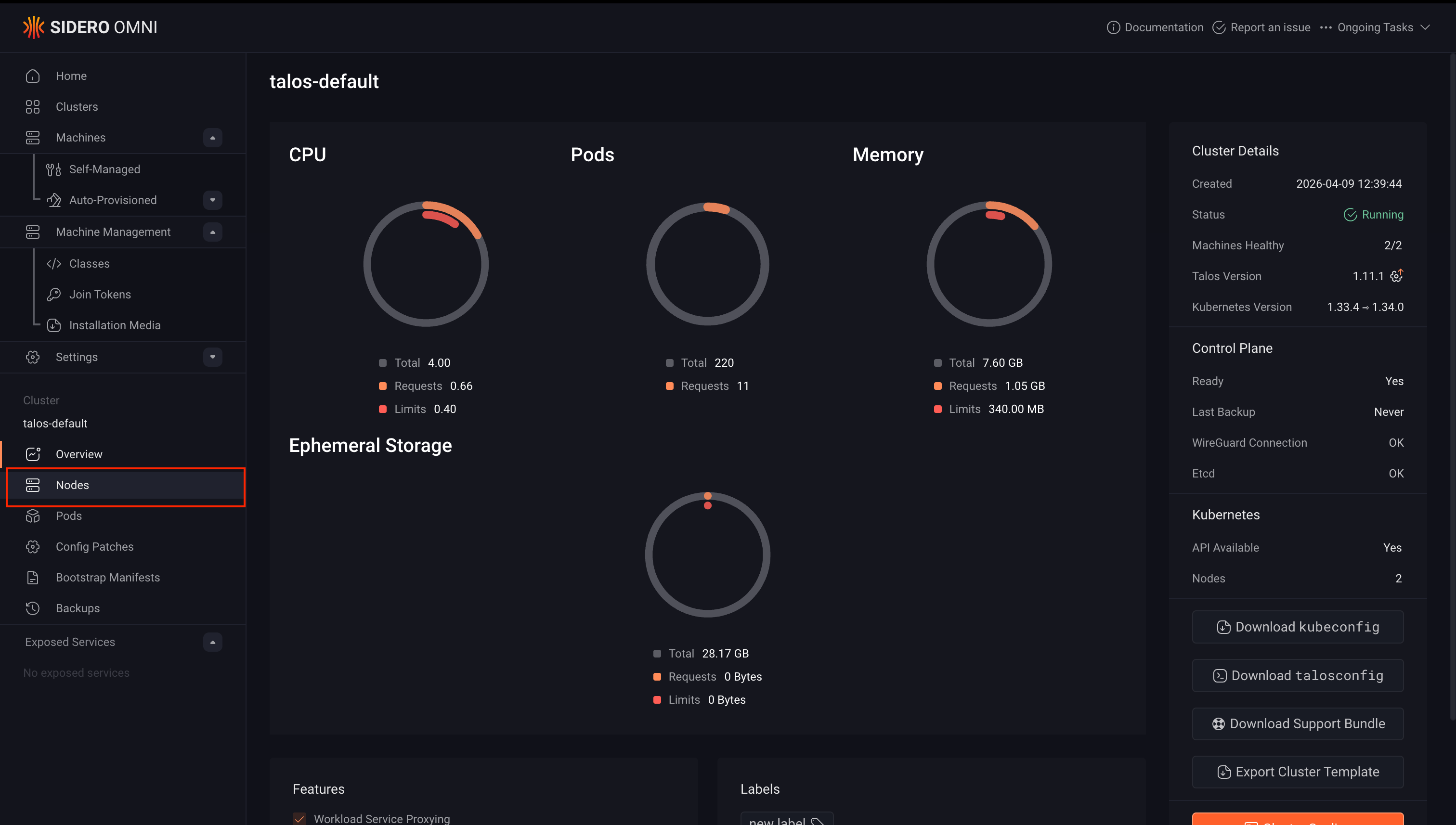Click the Clusters grid icon
The image size is (1456, 825).
point(32,106)
